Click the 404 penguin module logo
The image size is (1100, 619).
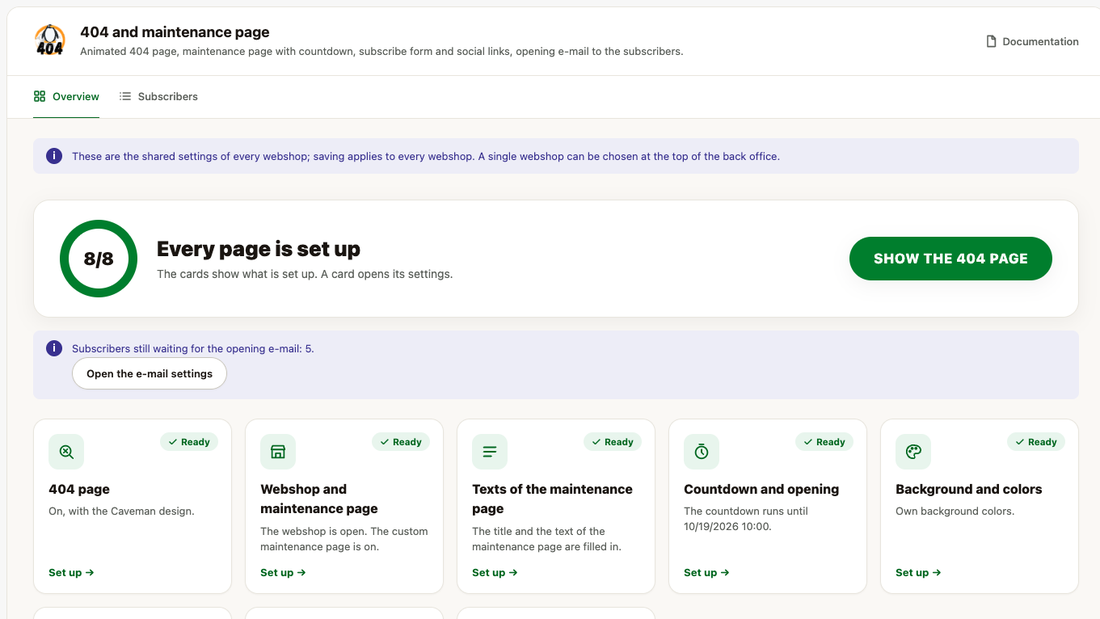[x=50, y=41]
